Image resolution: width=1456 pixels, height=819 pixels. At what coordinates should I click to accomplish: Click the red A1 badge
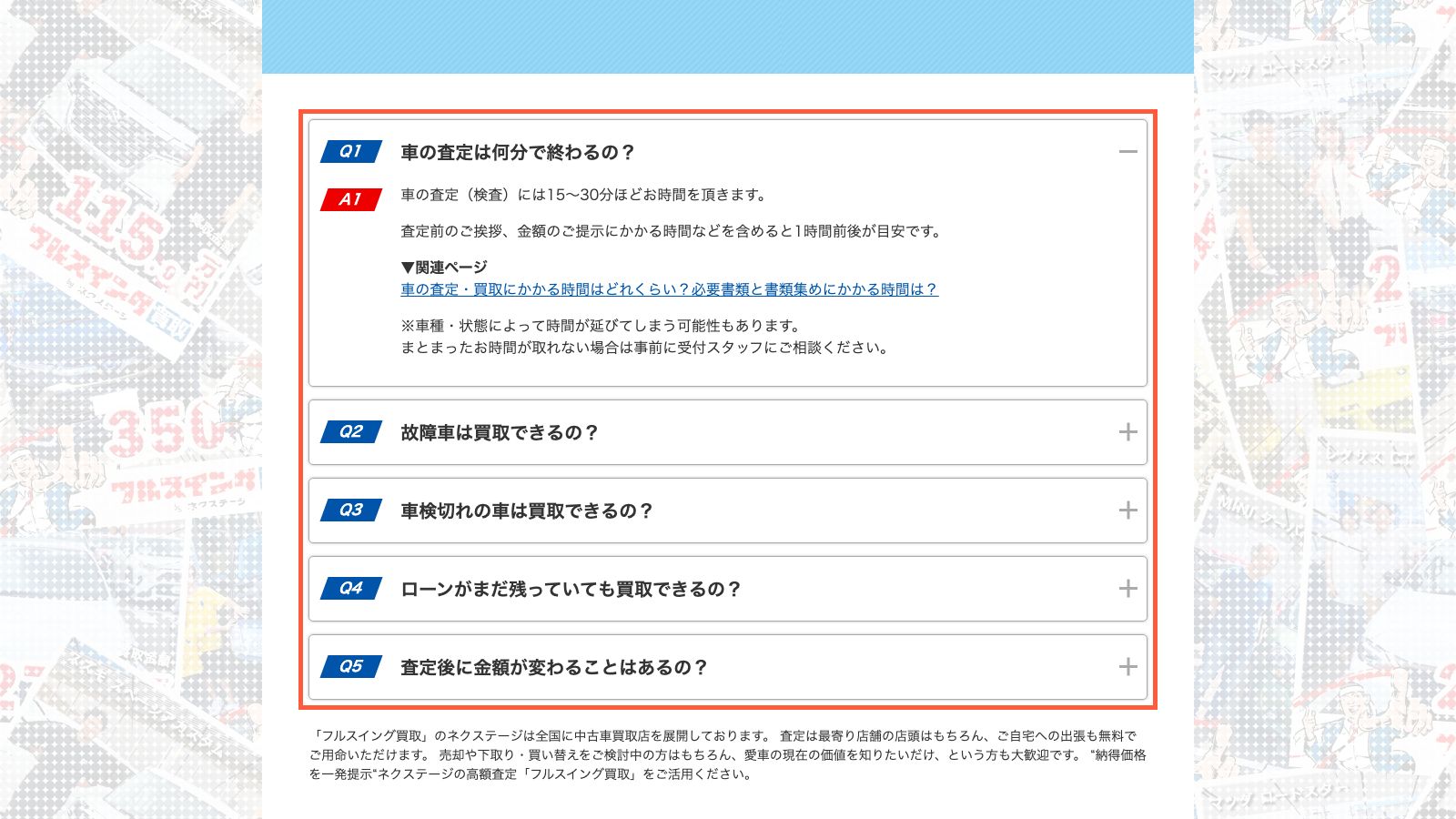[351, 199]
